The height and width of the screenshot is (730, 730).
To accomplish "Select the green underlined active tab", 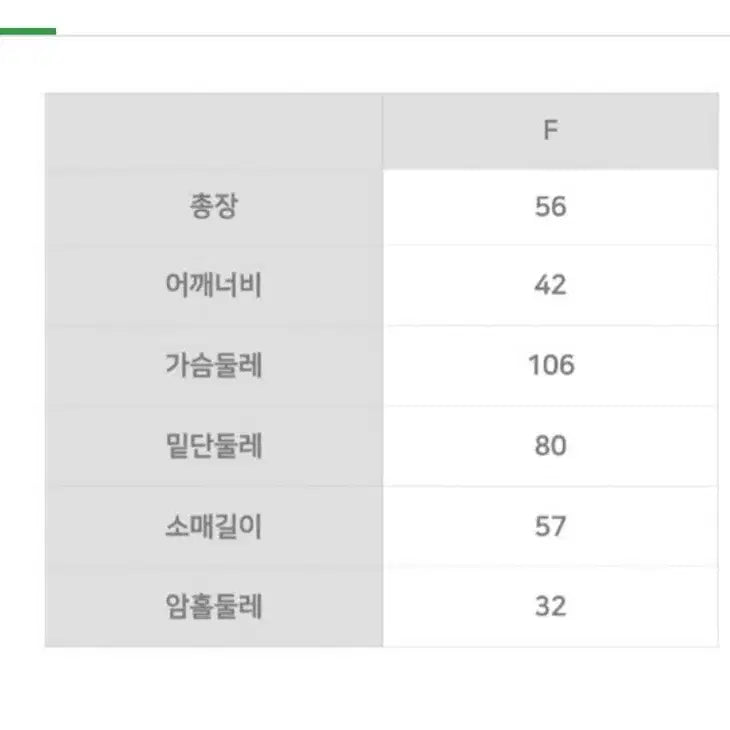I will (x=27, y=32).
